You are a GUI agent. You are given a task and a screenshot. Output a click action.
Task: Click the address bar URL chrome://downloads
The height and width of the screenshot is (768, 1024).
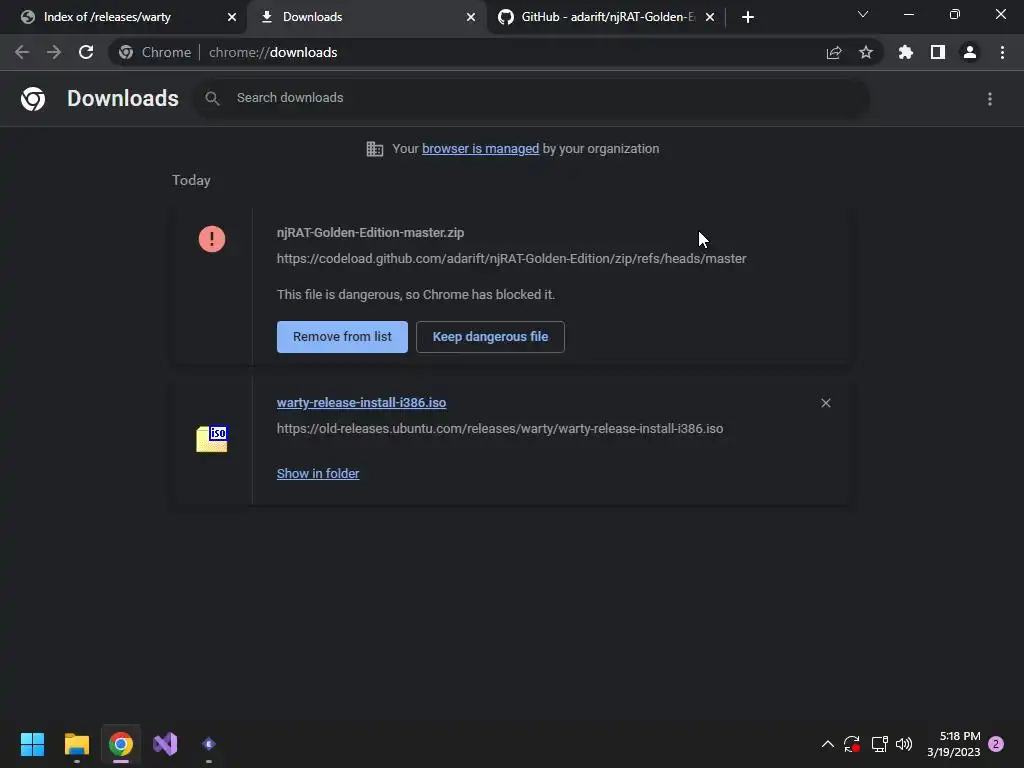point(273,52)
